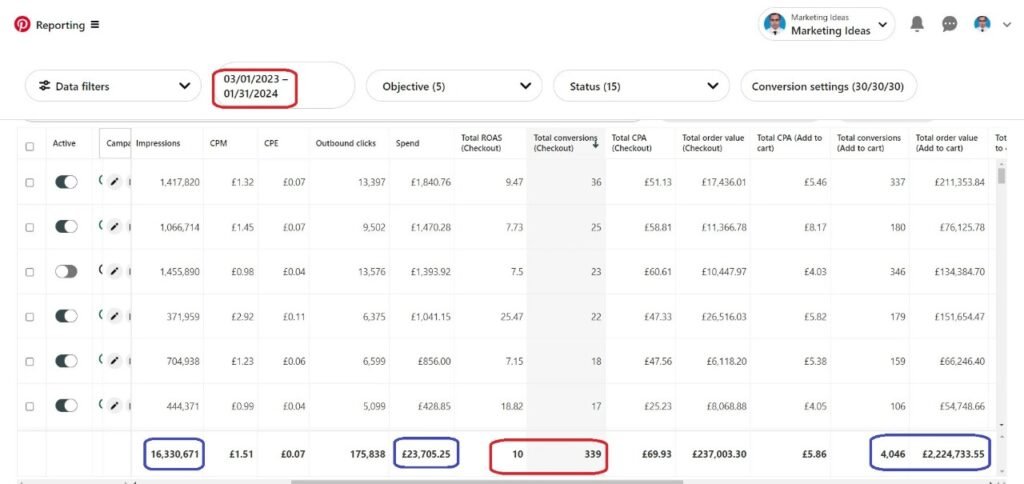Open the messages chat bubble icon
This screenshot has width=1024, height=484.
click(950, 24)
